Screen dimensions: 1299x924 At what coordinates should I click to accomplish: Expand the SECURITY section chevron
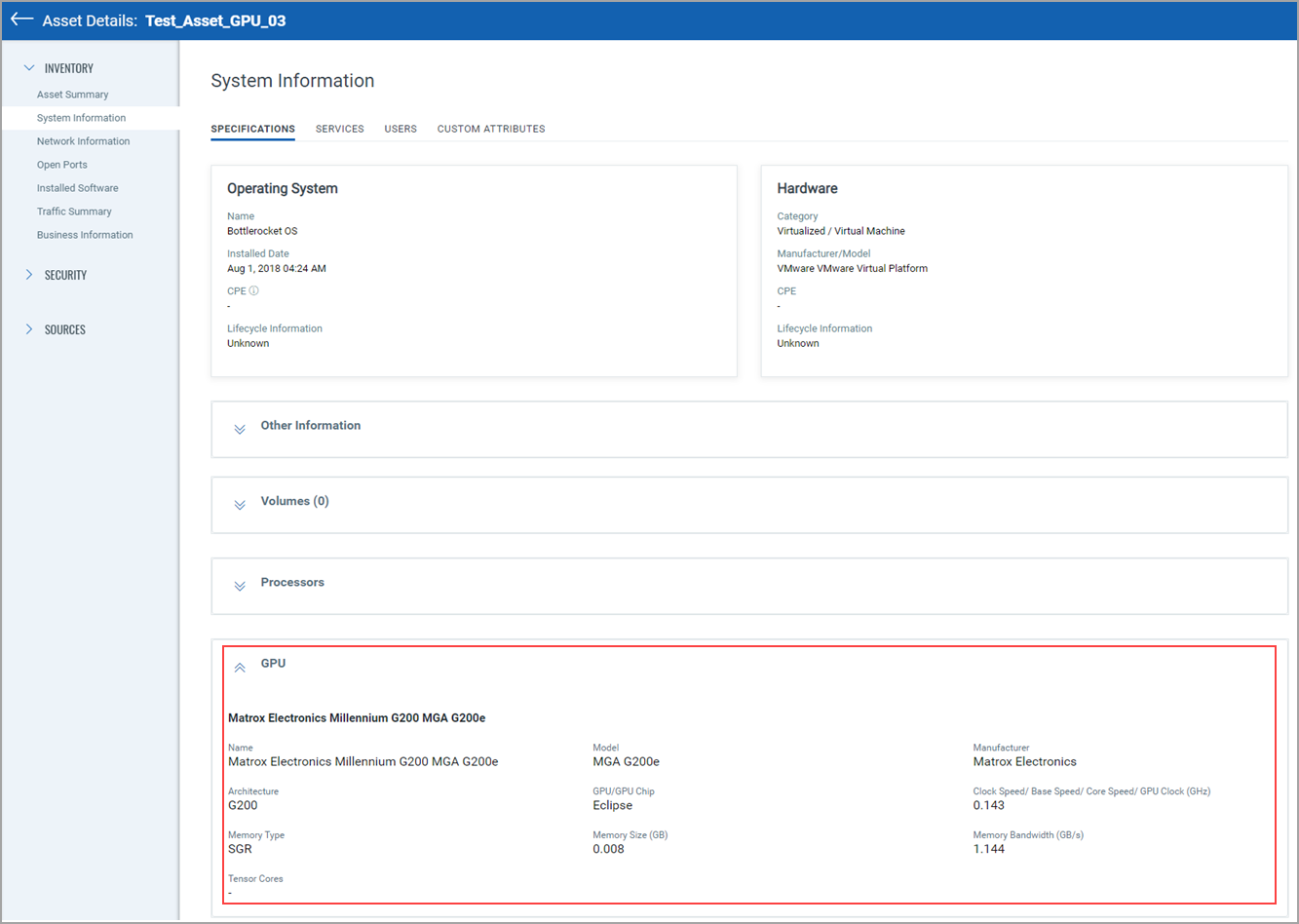coord(29,275)
